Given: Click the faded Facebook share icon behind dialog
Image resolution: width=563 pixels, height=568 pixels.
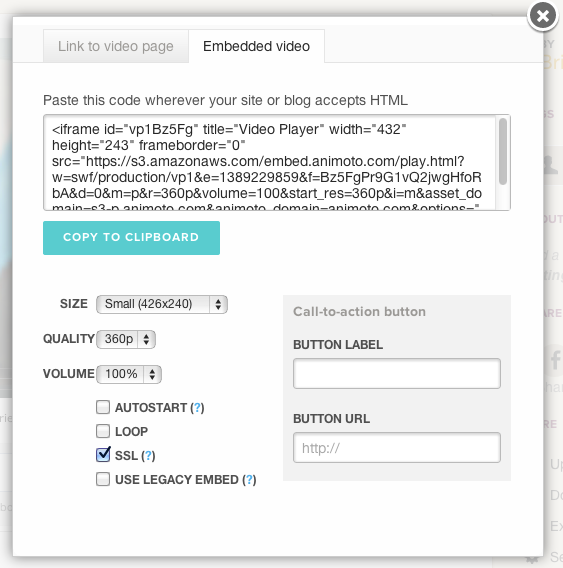Looking at the screenshot, I should tap(555, 360).
